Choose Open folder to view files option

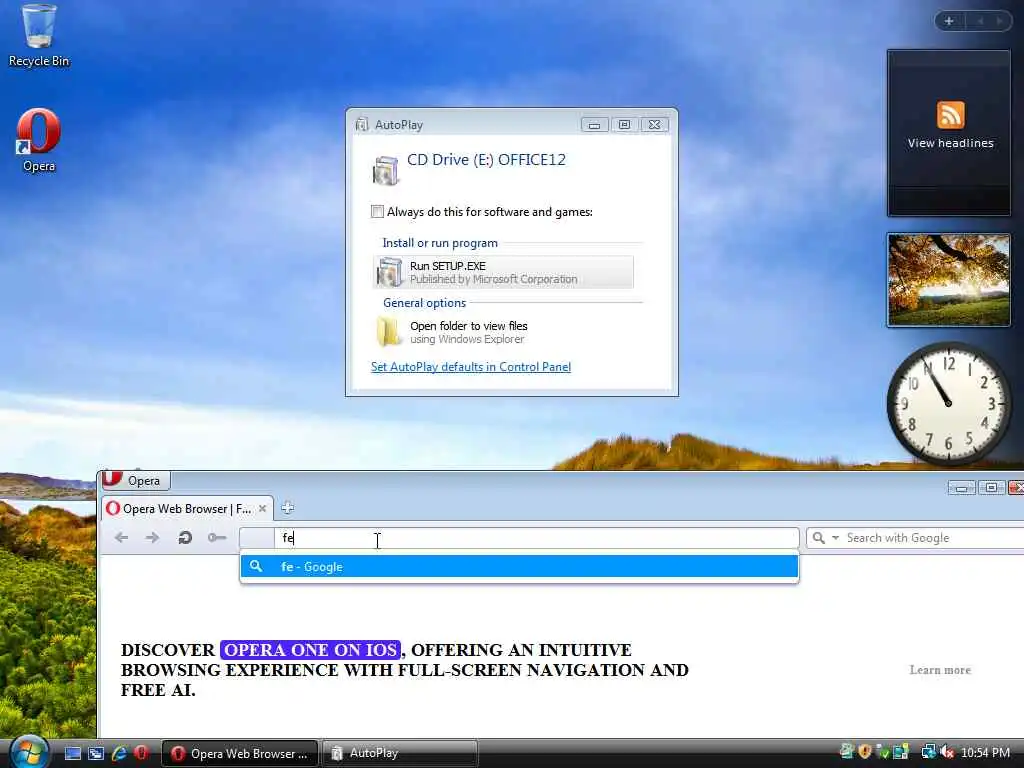point(503,332)
